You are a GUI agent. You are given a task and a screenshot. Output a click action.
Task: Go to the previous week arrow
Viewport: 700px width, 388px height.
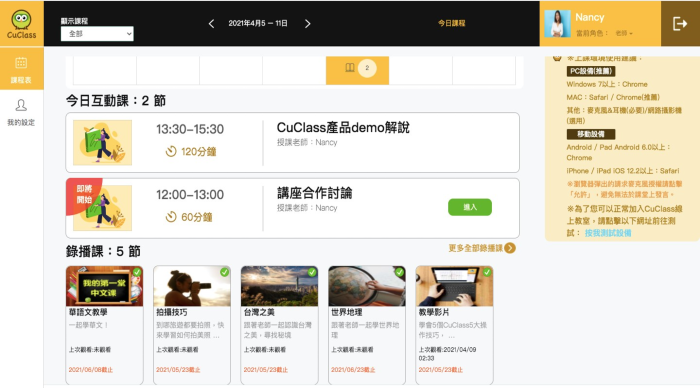pyautogui.click(x=211, y=24)
